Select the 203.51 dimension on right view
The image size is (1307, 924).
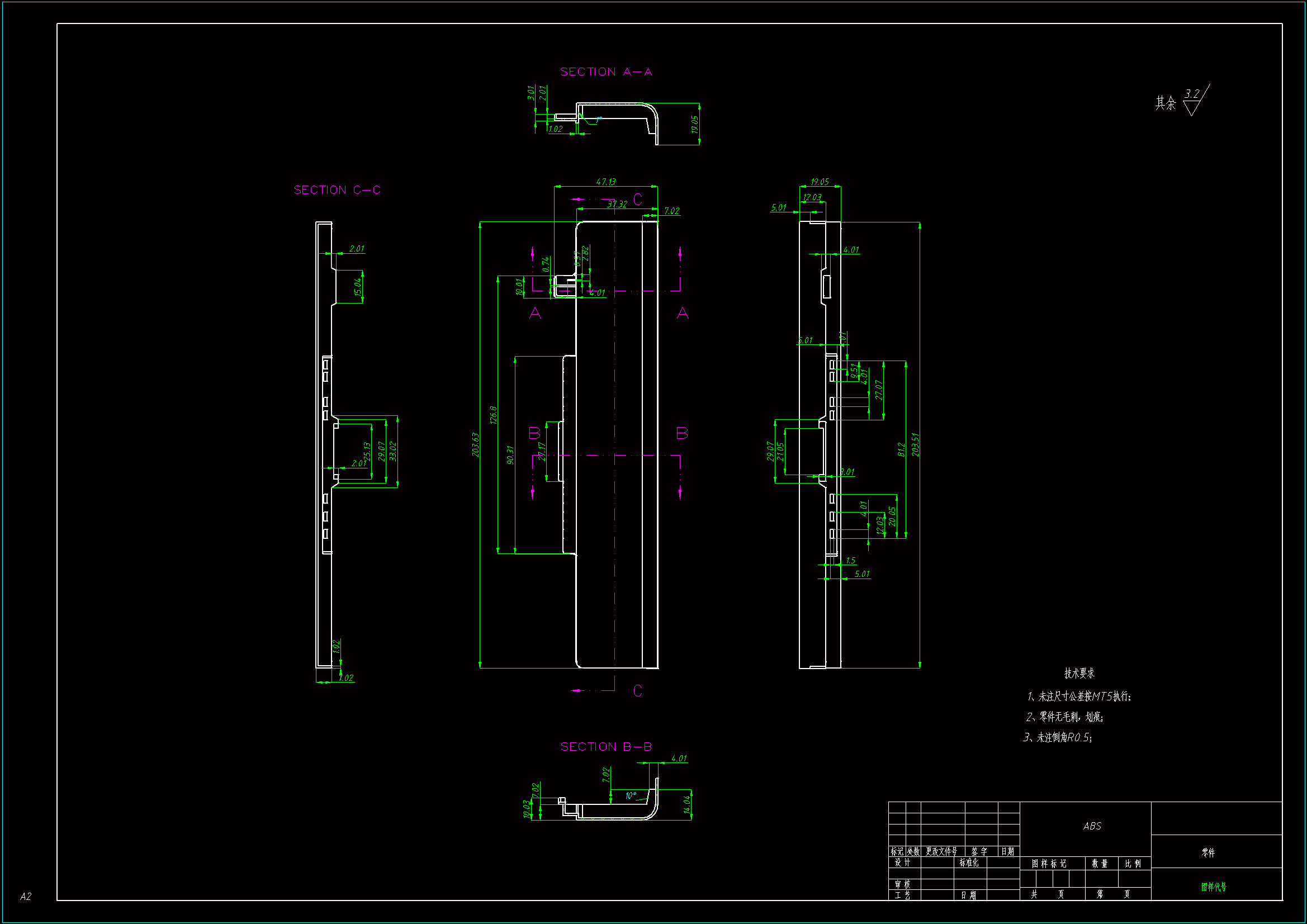click(x=915, y=444)
